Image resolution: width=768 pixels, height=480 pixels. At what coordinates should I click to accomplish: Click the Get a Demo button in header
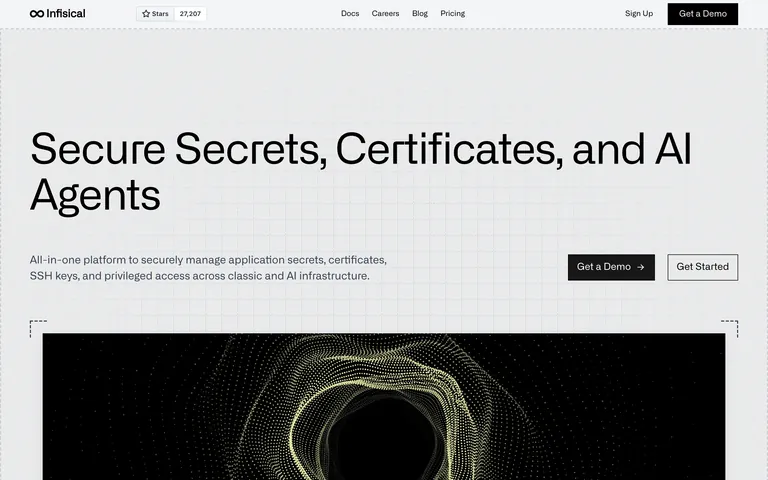pyautogui.click(x=702, y=14)
